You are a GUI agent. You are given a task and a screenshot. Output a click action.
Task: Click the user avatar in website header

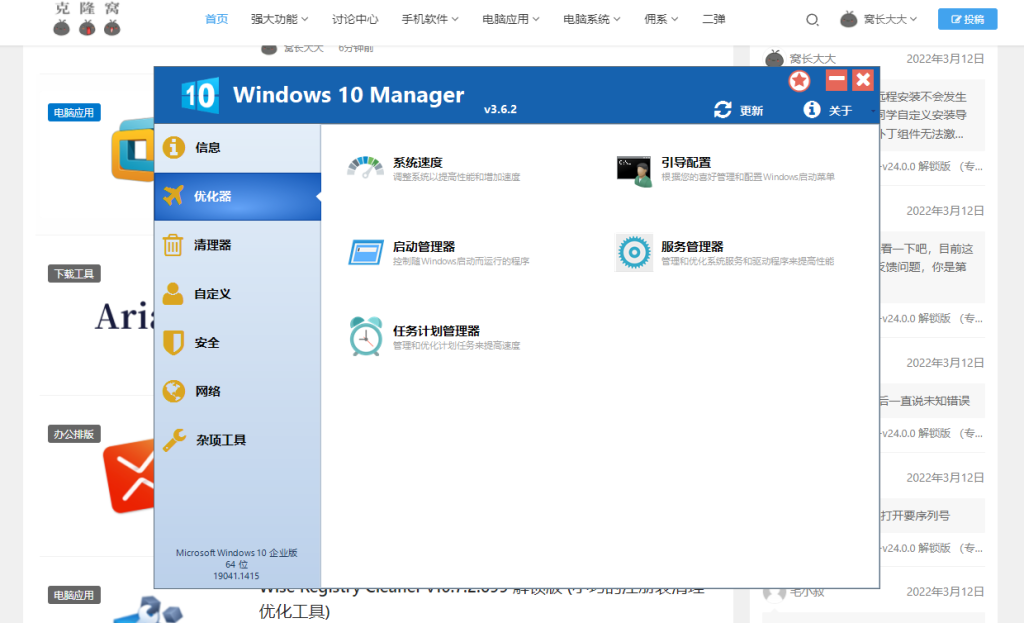pos(848,19)
